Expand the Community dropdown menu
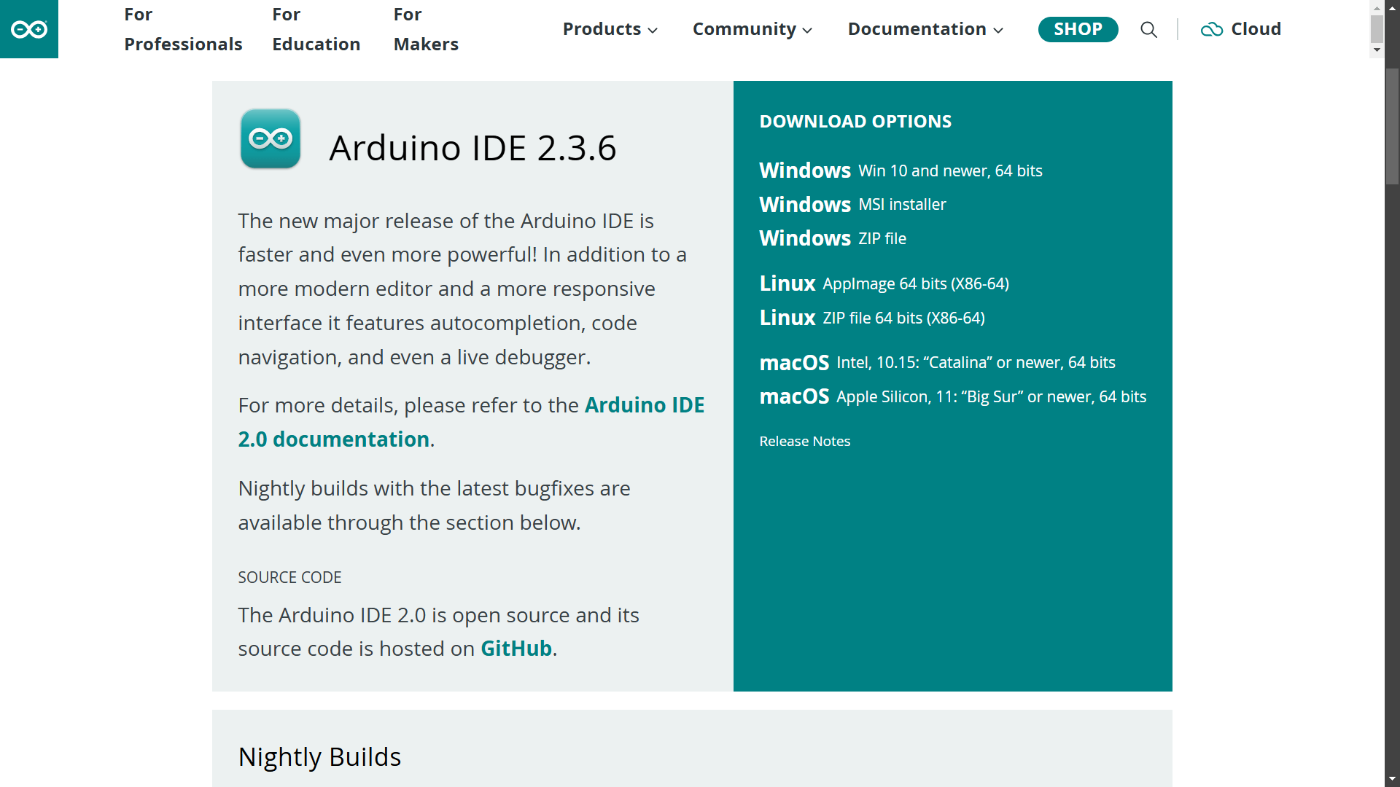The image size is (1400, 787). tap(753, 29)
